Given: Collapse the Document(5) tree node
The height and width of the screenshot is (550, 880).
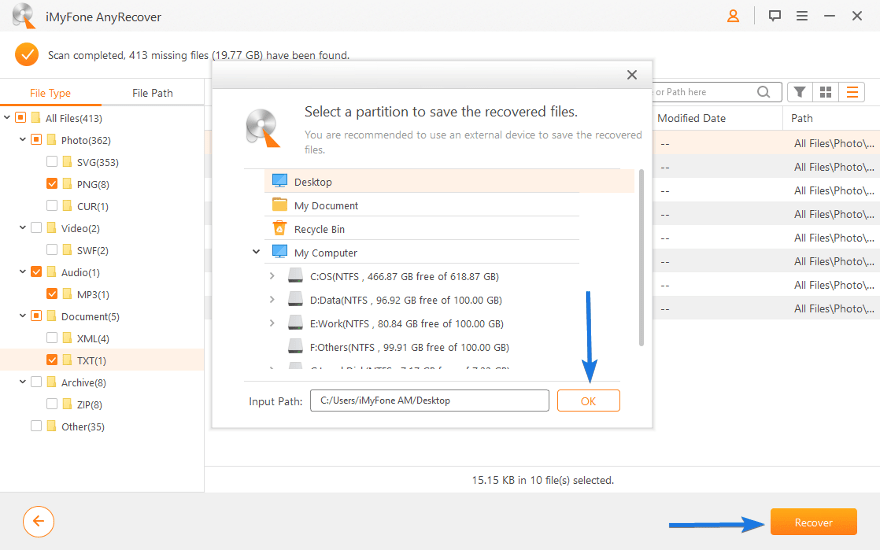Looking at the screenshot, I should 22,316.
